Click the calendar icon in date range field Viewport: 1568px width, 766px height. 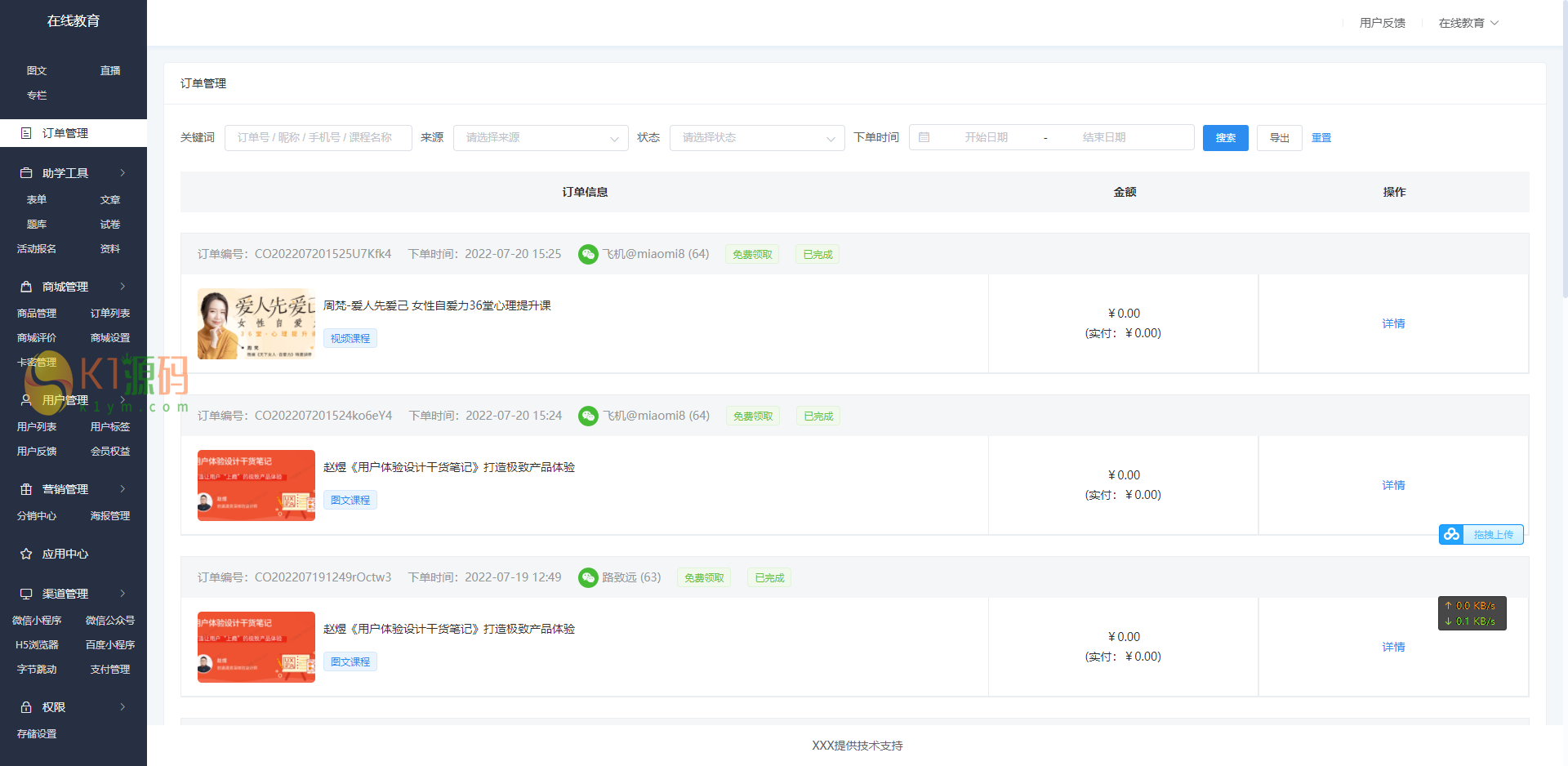click(924, 137)
